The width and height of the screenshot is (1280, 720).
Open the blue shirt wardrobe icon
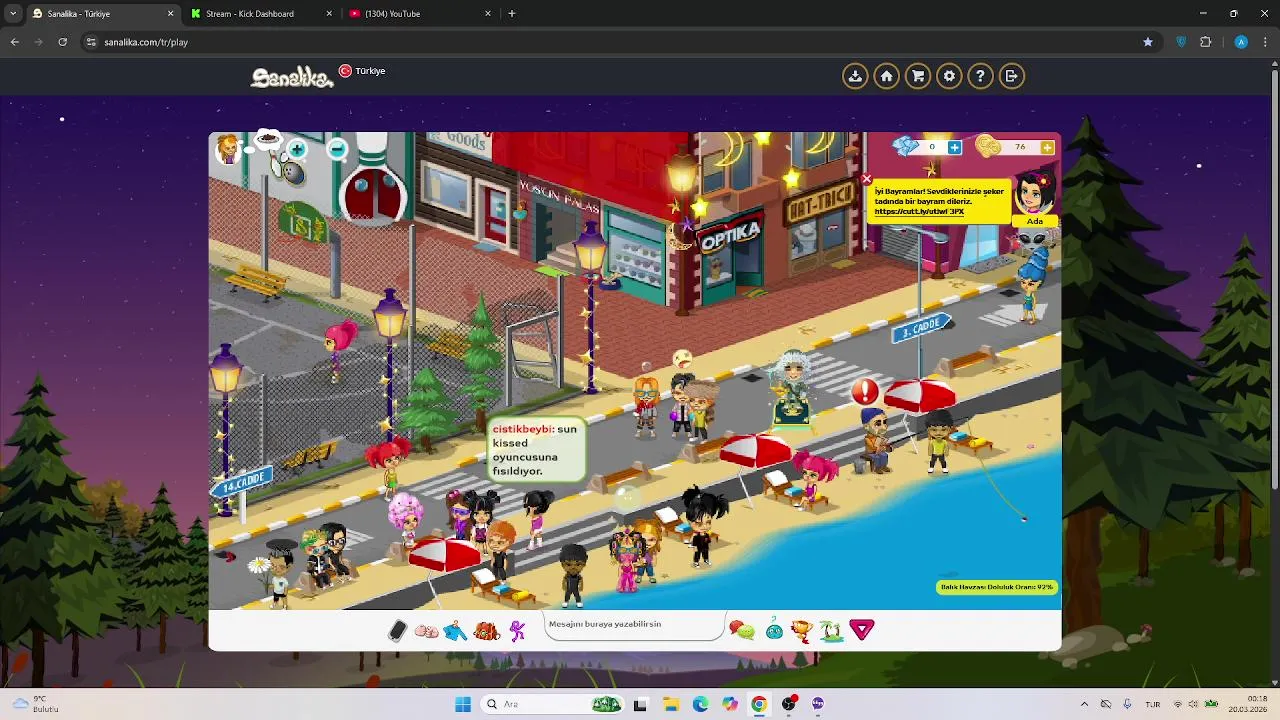pos(456,631)
